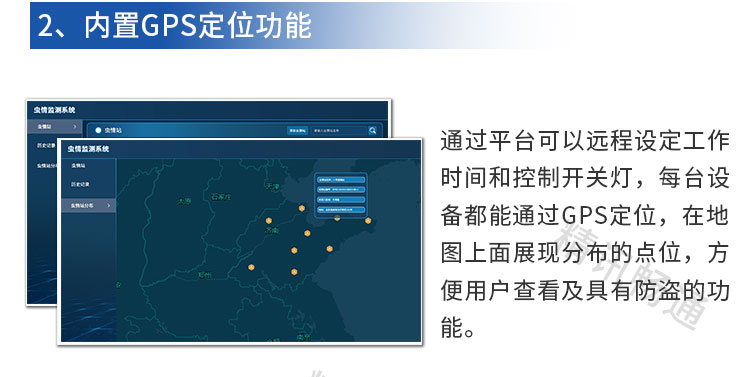Click the station marker nearest 郑州
The height and width of the screenshot is (377, 750).
[251, 267]
